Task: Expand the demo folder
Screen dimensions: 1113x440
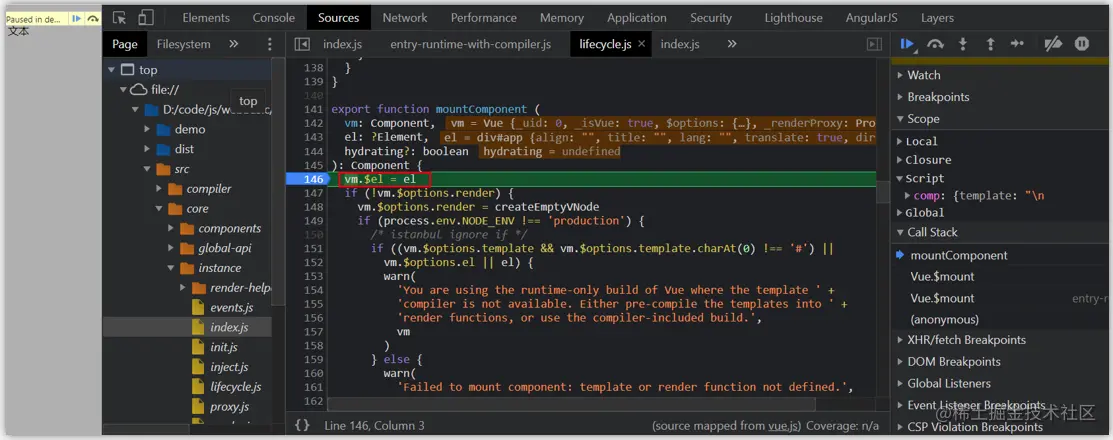Action: tap(148, 129)
